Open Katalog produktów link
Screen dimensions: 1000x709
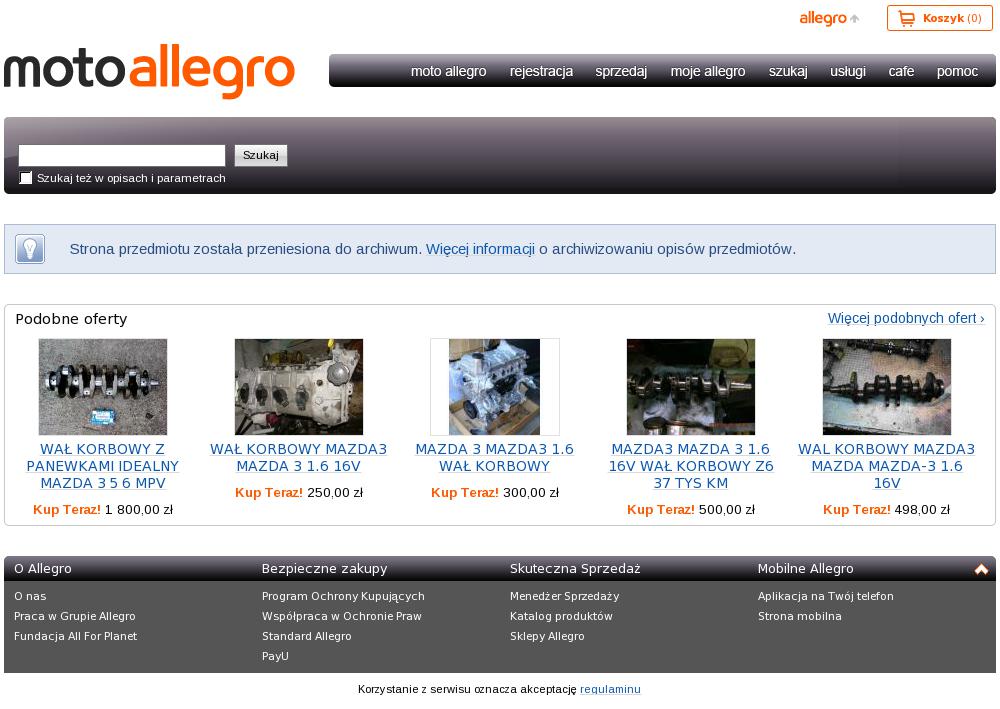(x=561, y=616)
